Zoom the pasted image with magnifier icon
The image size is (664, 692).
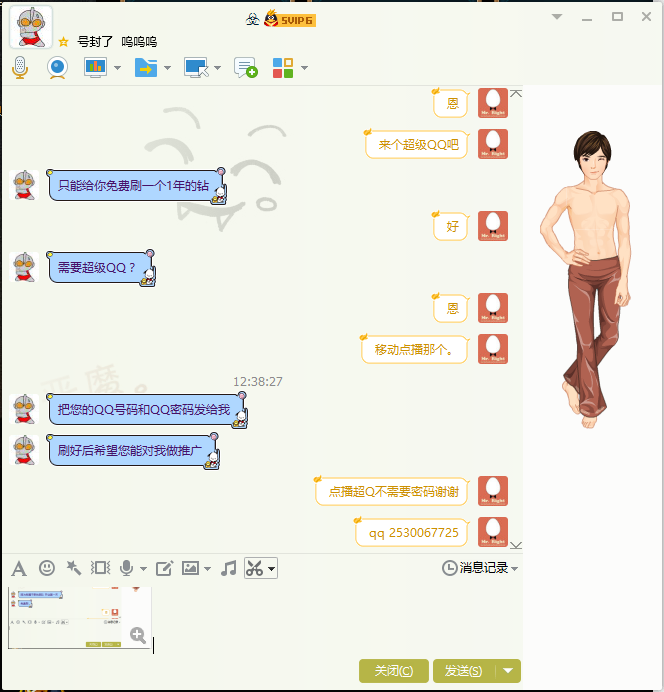tap(138, 636)
